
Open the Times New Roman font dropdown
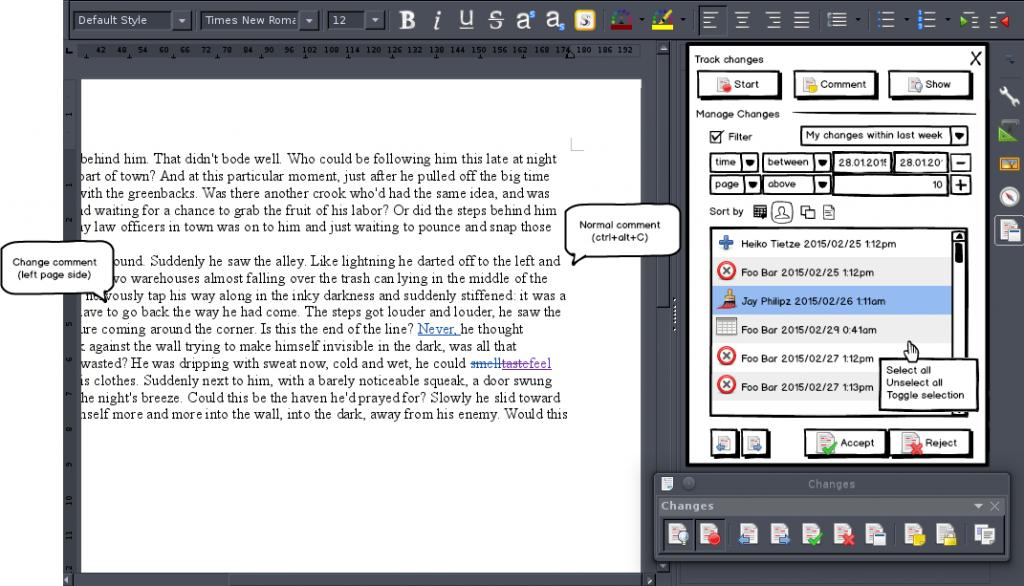[x=311, y=19]
